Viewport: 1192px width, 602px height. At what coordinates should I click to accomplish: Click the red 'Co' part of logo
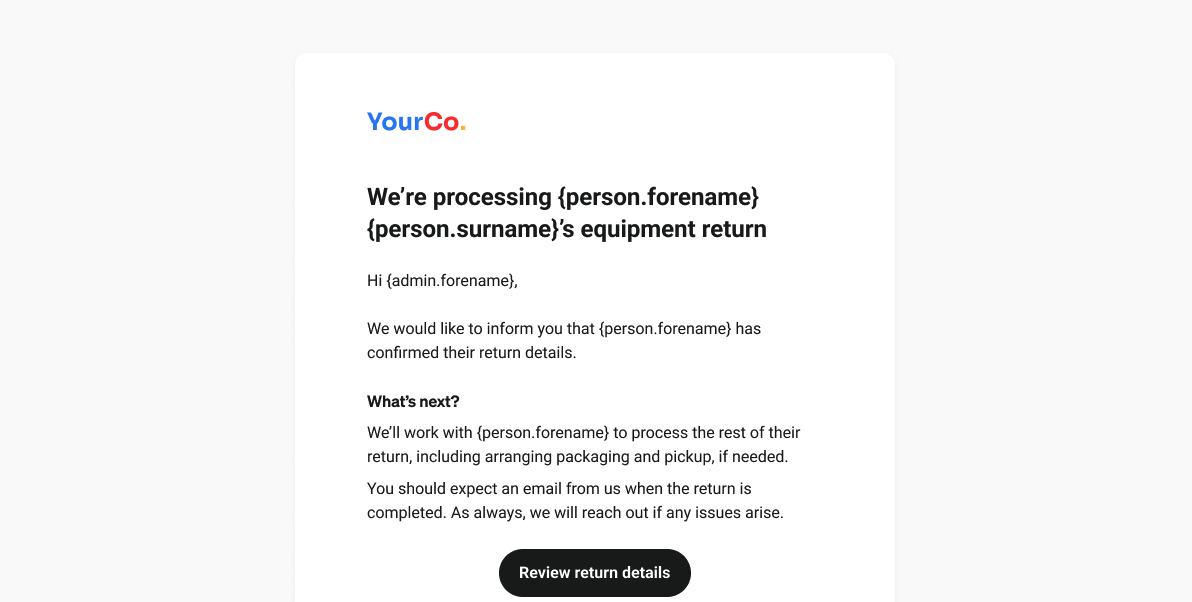point(442,122)
